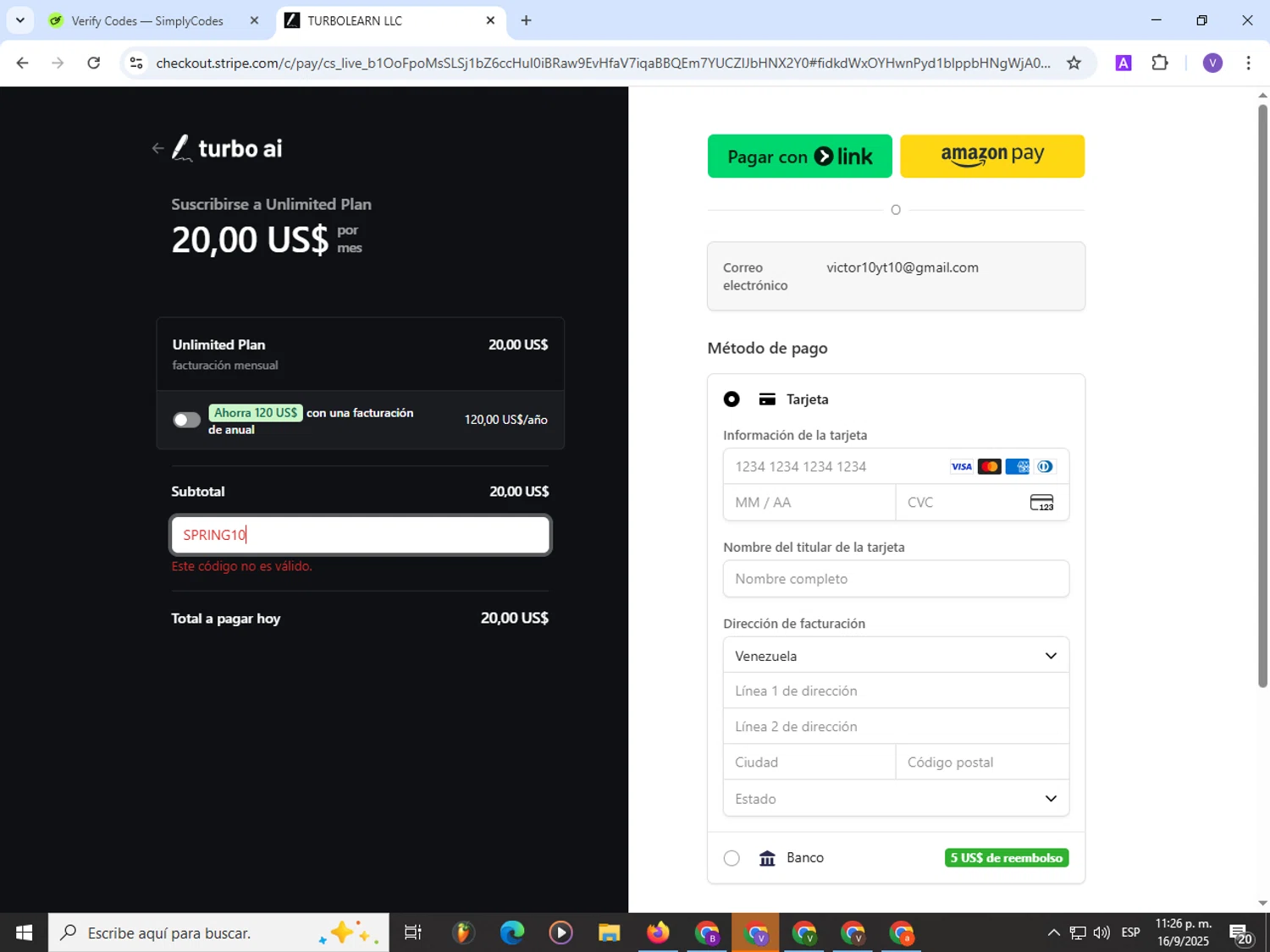Image resolution: width=1270 pixels, height=952 pixels.
Task: Click browser forward navigation arrow
Action: (58, 63)
